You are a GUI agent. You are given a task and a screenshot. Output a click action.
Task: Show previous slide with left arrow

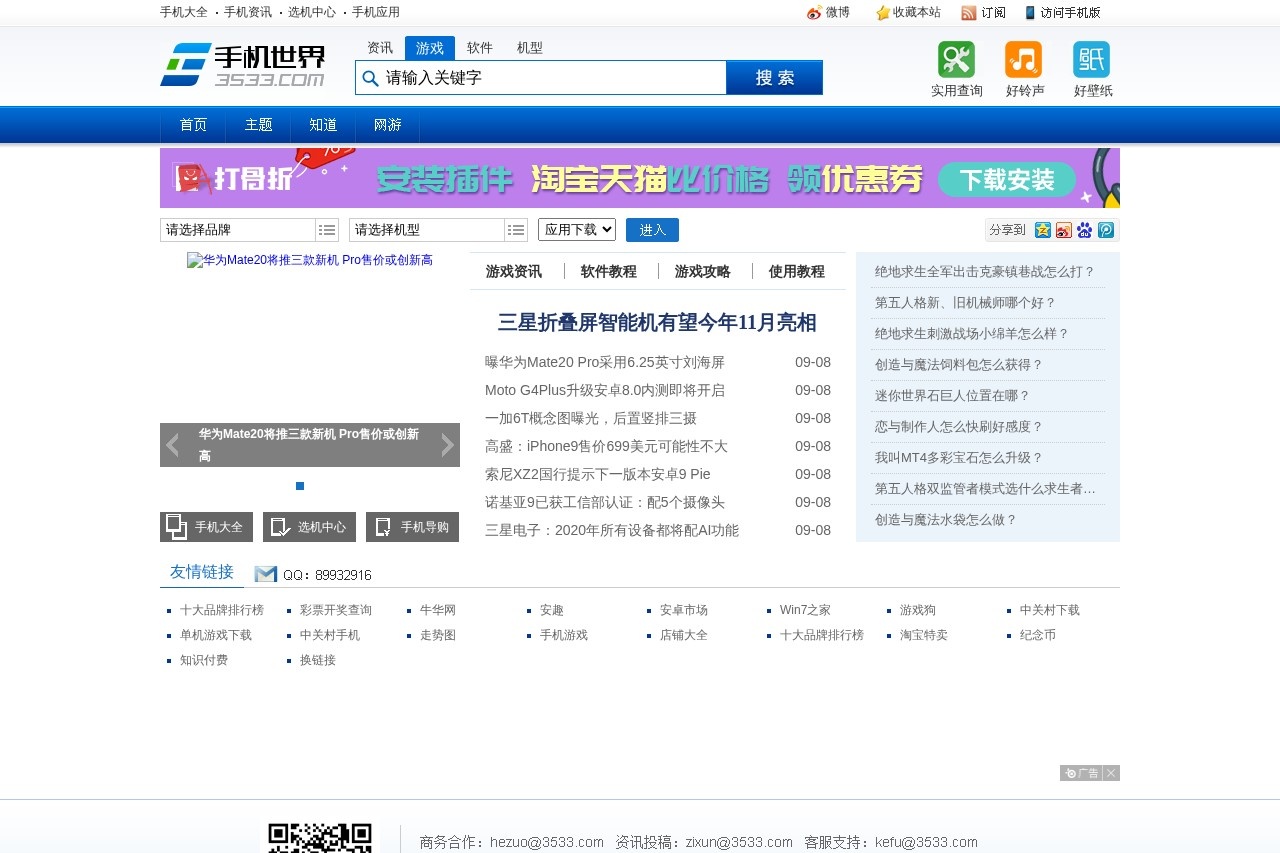pos(172,445)
